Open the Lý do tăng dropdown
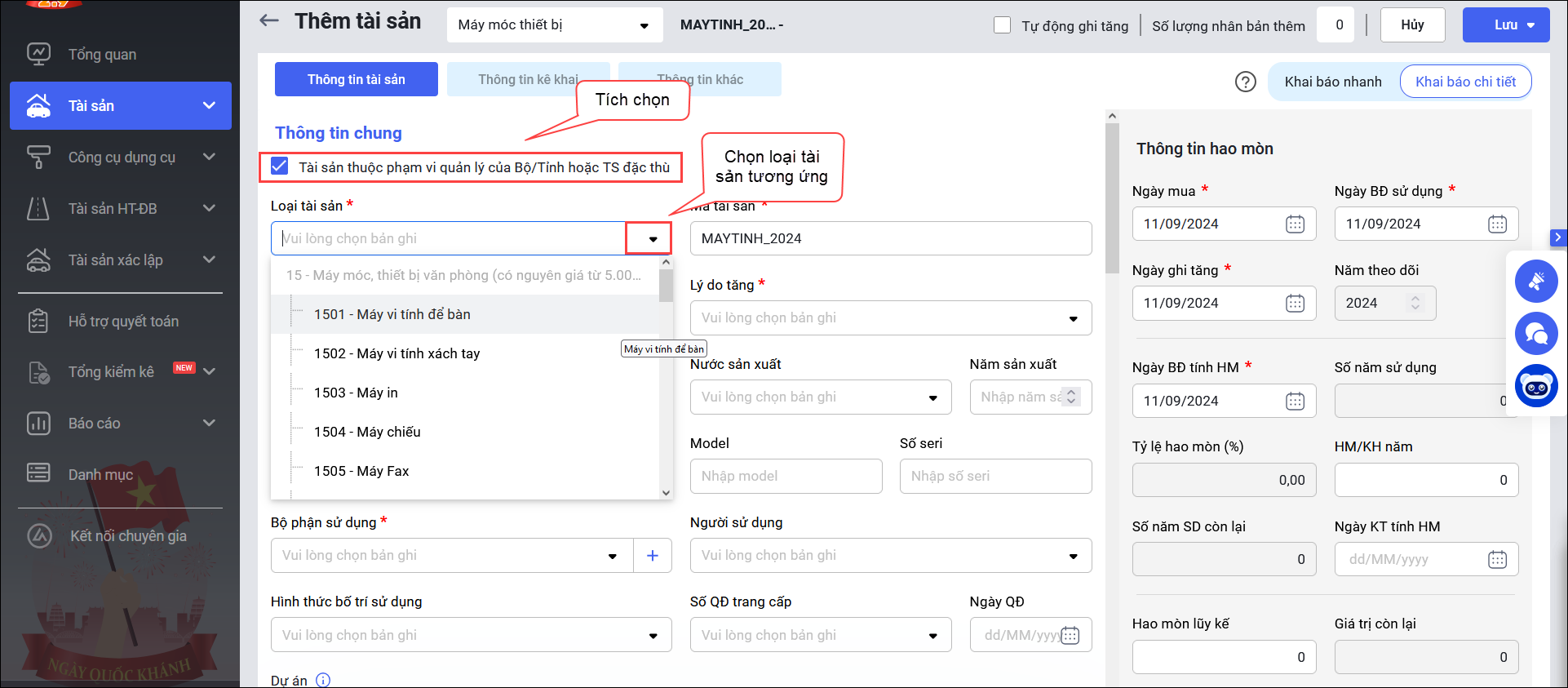Screen dimensions: 1568x688 point(891,317)
